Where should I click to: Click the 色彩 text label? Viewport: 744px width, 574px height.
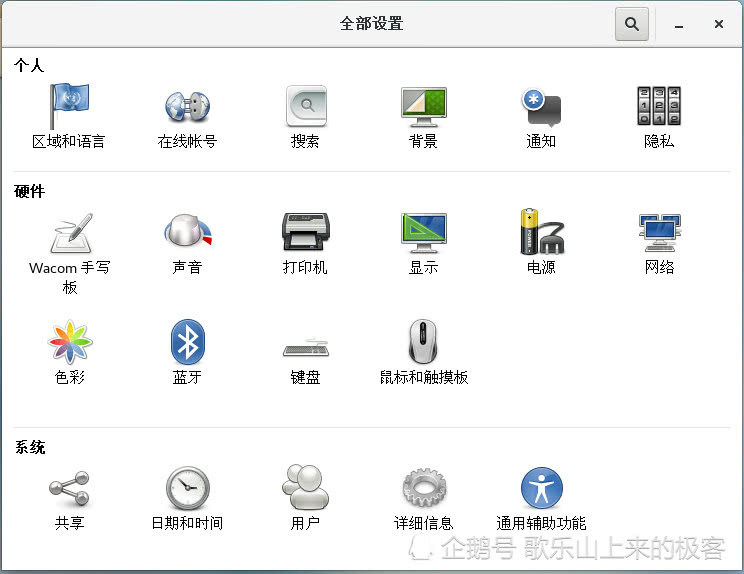(70, 377)
